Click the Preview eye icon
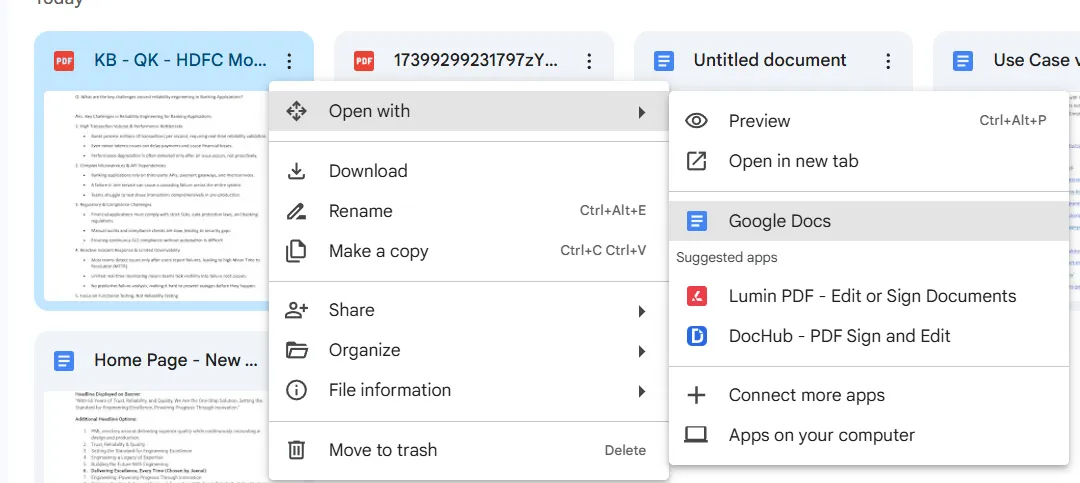The image size is (1080, 483). (x=696, y=121)
